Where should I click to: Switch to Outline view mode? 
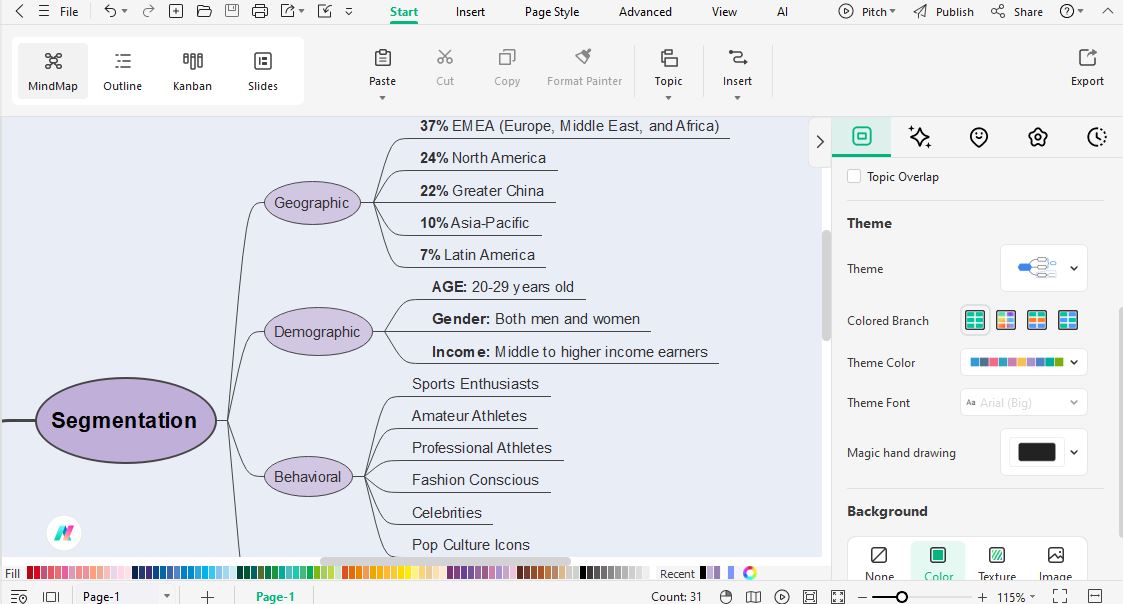click(122, 71)
